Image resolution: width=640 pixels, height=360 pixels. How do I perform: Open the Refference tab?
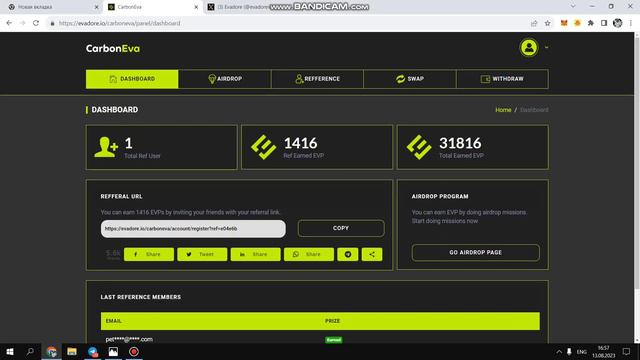coord(317,79)
